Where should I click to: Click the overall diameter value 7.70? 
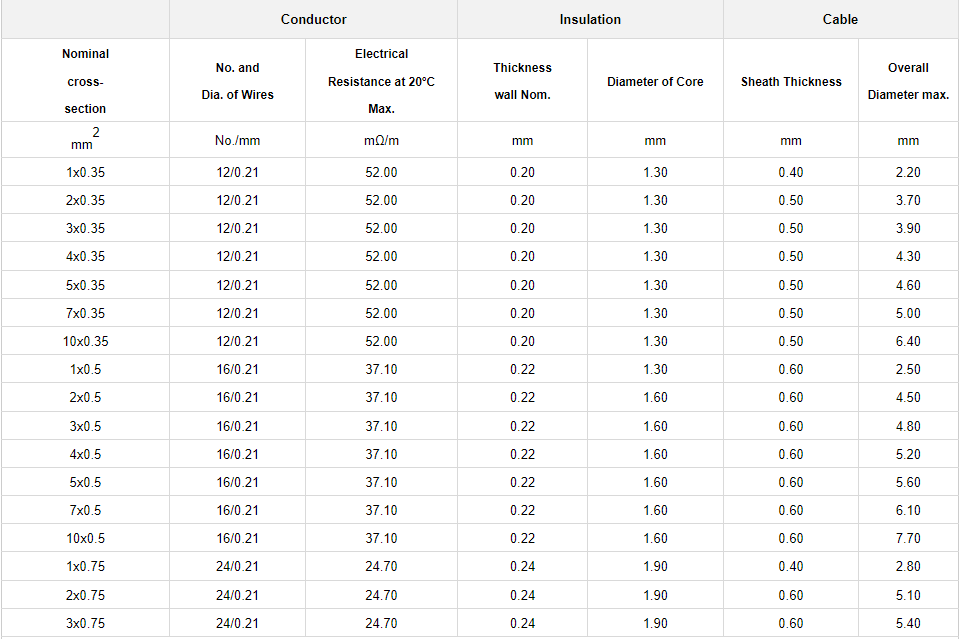point(908,538)
